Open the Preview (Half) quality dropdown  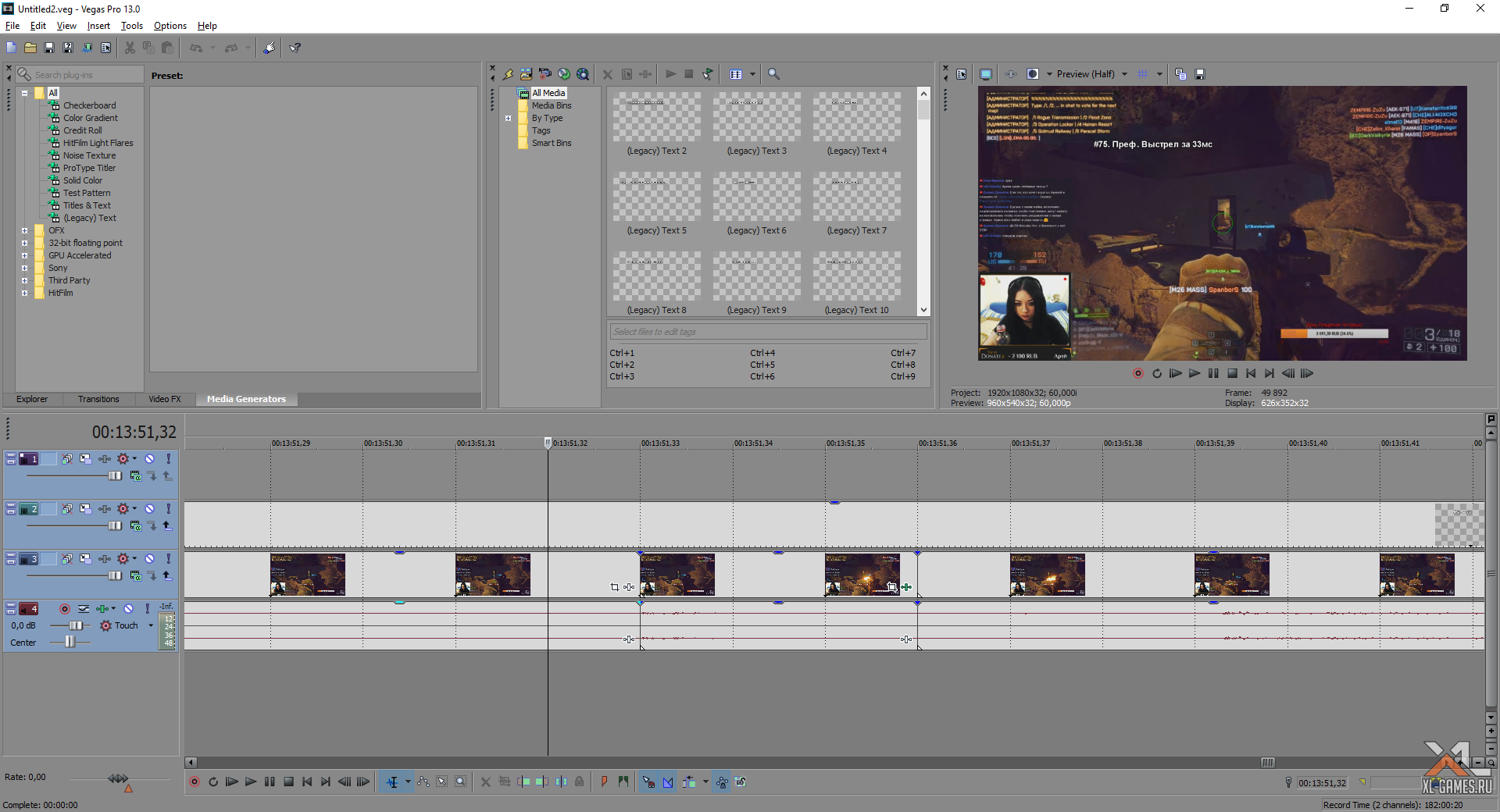1124,74
